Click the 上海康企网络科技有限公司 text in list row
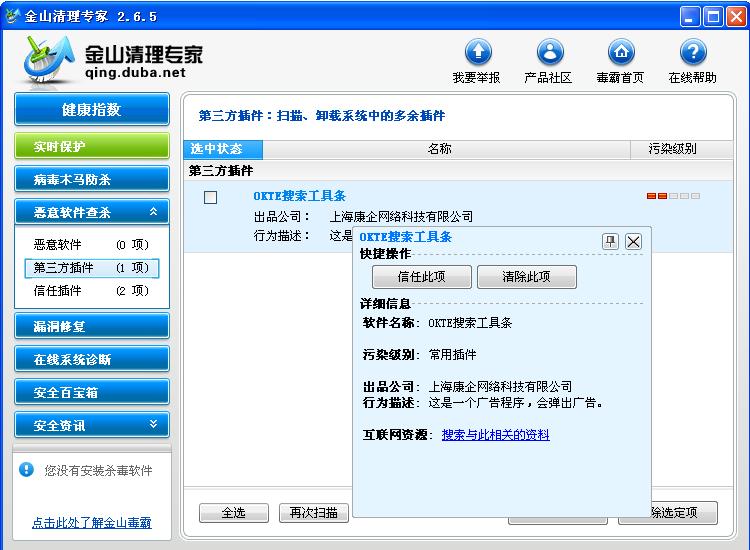750x550 pixels. coord(401,217)
